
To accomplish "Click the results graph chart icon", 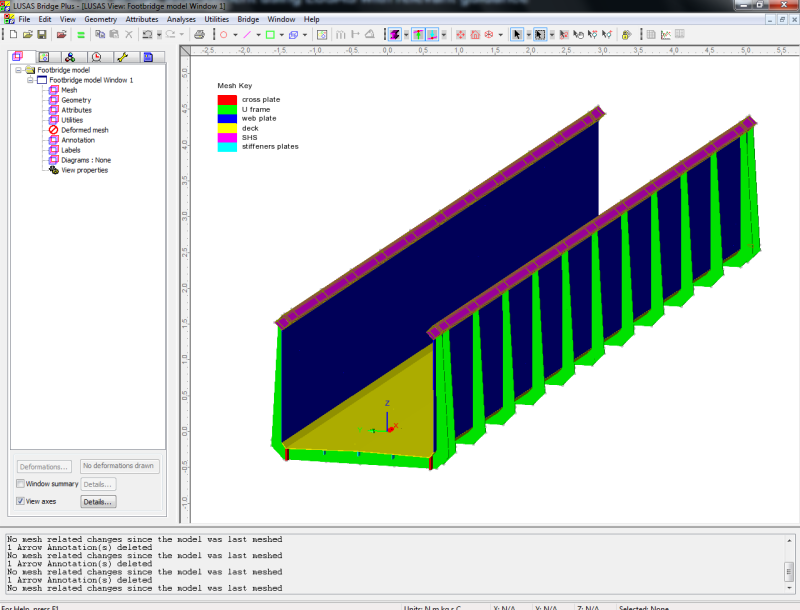I will click(666, 35).
